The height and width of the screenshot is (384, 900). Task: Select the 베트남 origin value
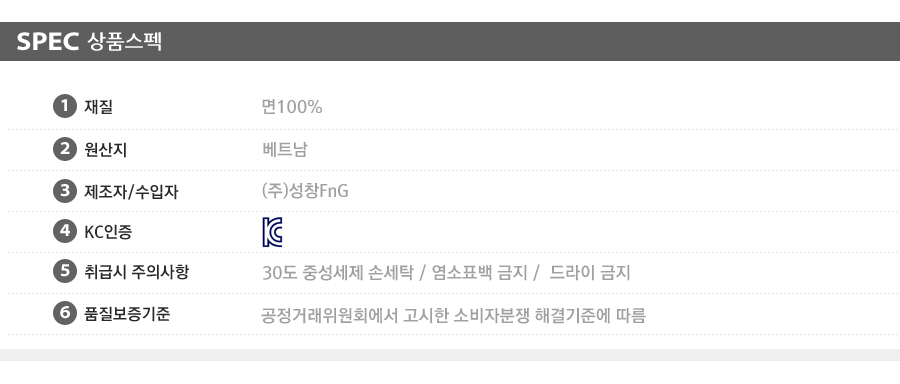(x=285, y=149)
